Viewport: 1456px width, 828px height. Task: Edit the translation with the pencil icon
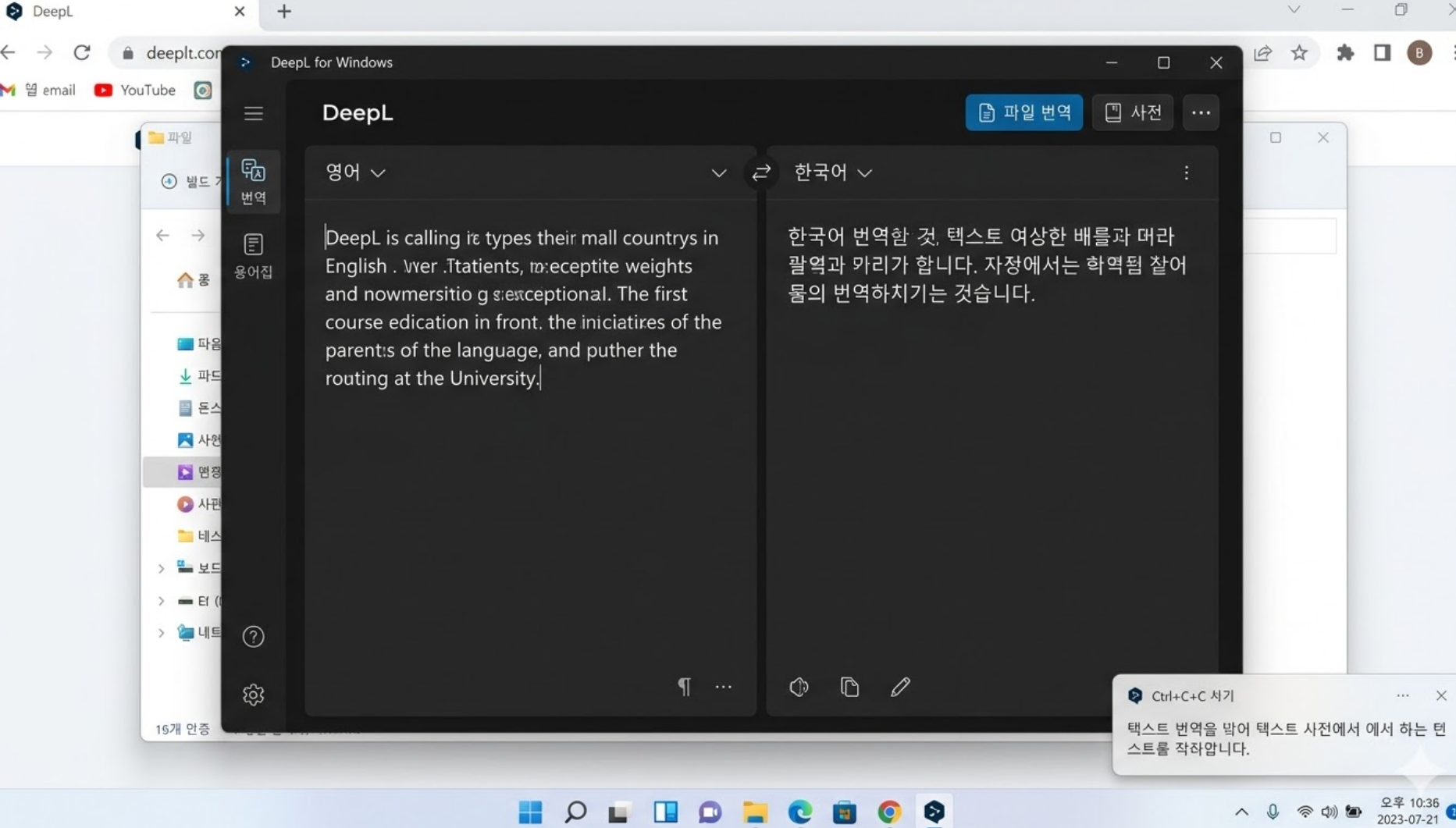coord(900,687)
